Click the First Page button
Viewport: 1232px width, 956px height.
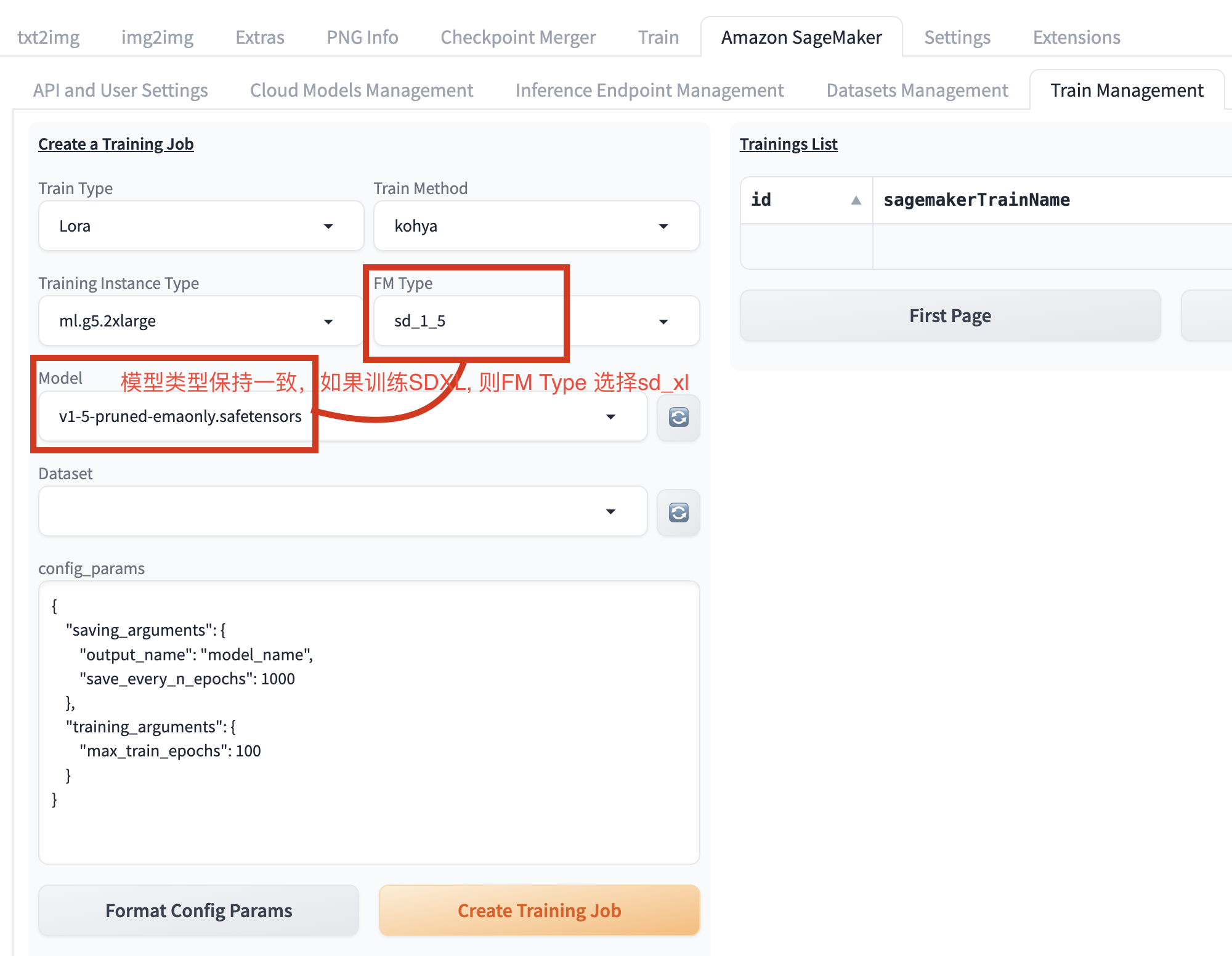950,316
